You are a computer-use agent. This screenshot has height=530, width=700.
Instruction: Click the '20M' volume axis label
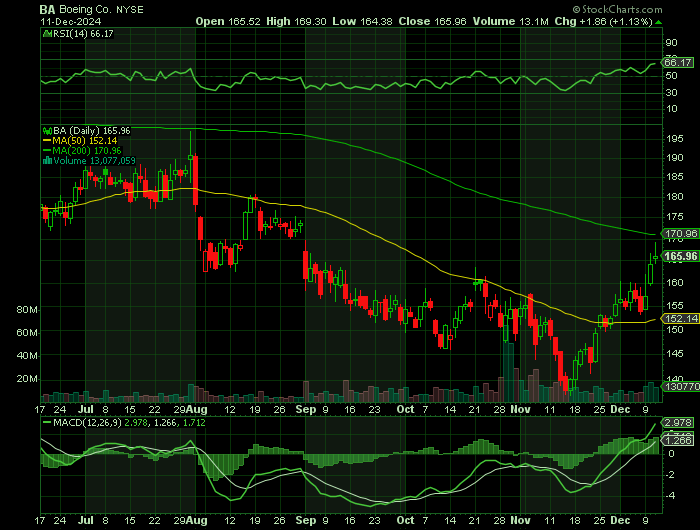(x=27, y=379)
